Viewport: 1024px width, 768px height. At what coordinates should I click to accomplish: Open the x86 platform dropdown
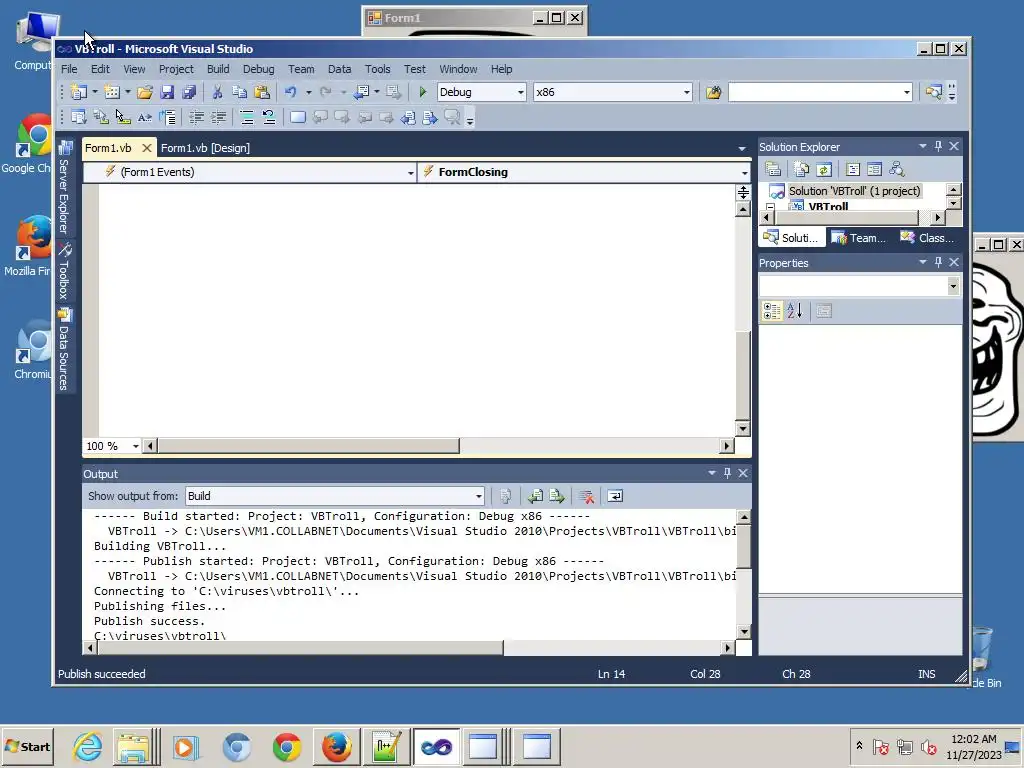click(686, 92)
